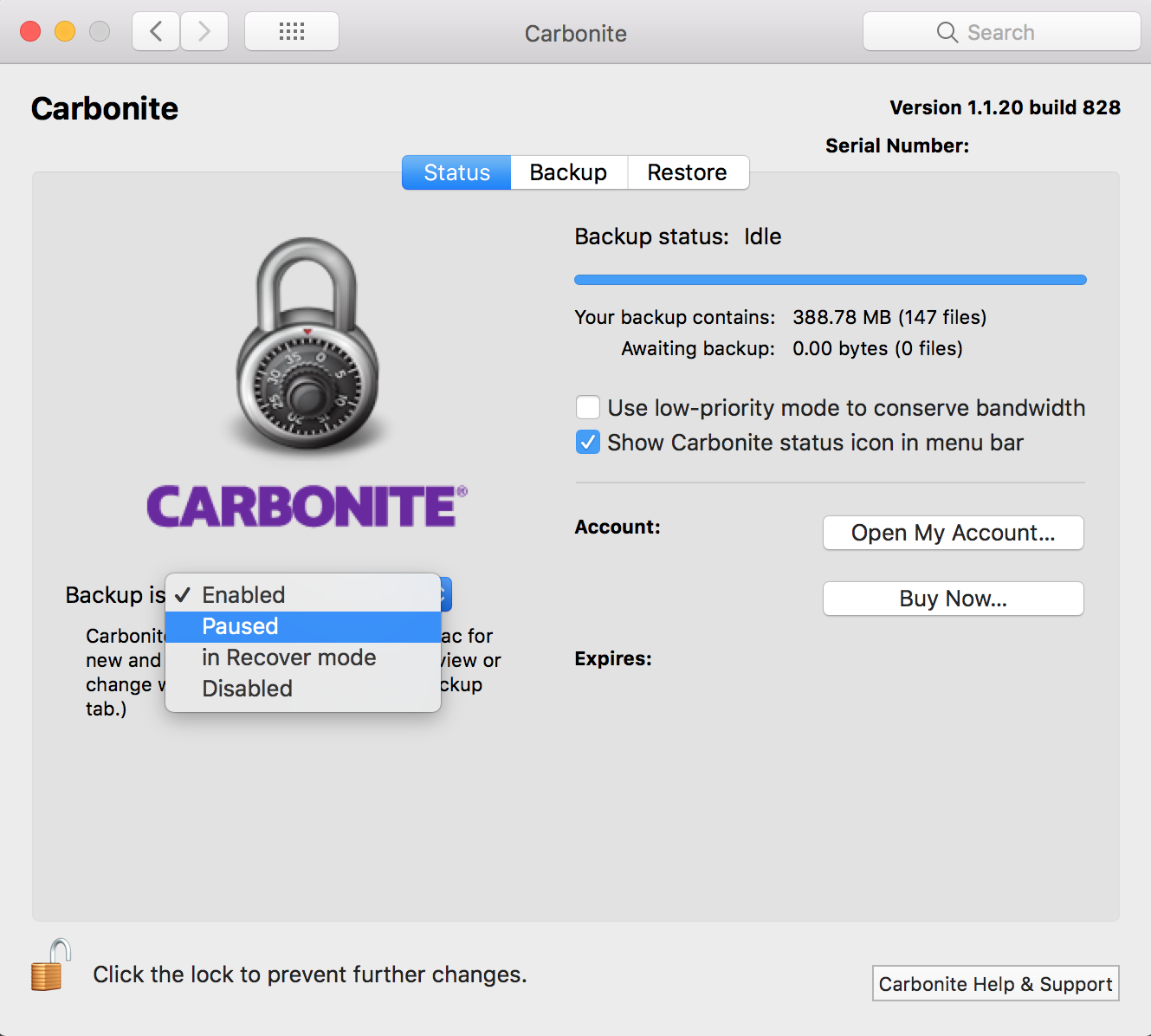Image resolution: width=1151 pixels, height=1036 pixels.
Task: Enable low-priority mode to conserve bandwidth
Action: click(588, 407)
